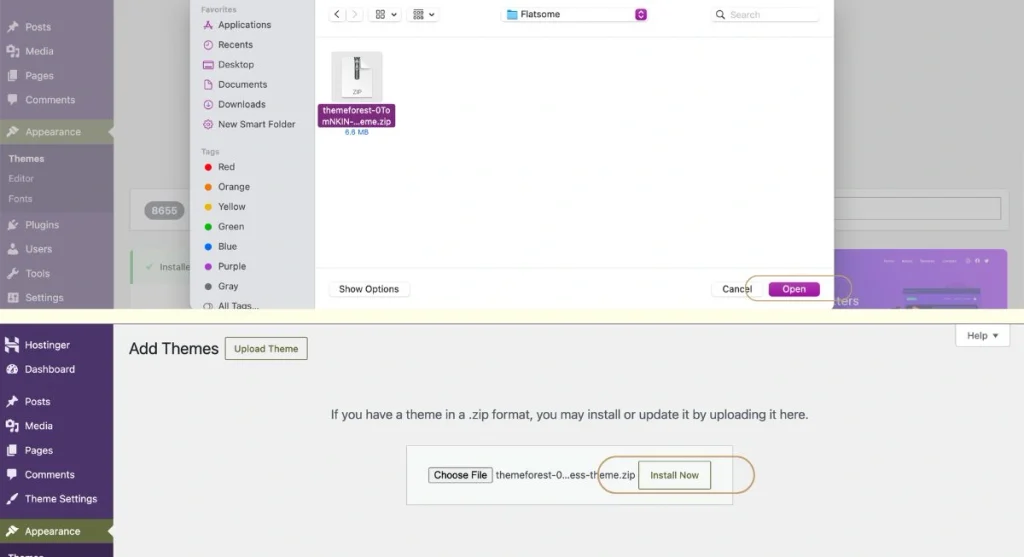Click the purple theme preview thumbnail behind the dialog
Viewport: 1024px width, 557px height.
click(x=921, y=279)
